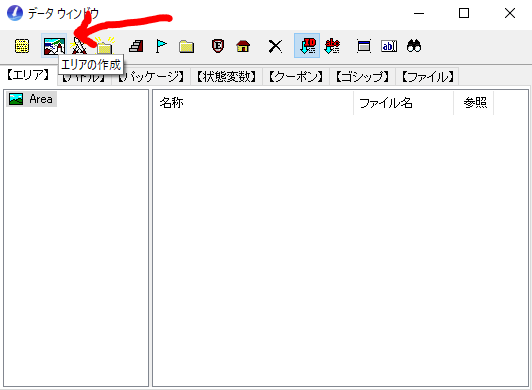Click the black X delete icon
The width and height of the screenshot is (532, 390).
click(275, 46)
